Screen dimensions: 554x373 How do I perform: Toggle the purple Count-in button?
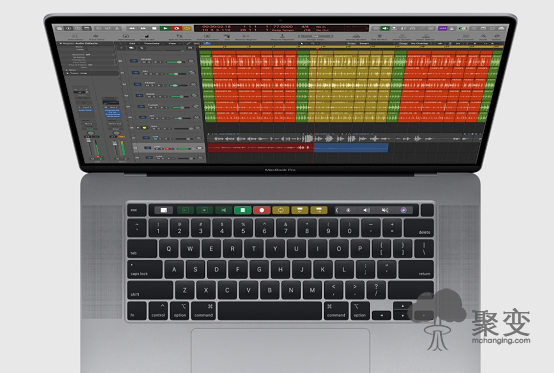tap(443, 28)
